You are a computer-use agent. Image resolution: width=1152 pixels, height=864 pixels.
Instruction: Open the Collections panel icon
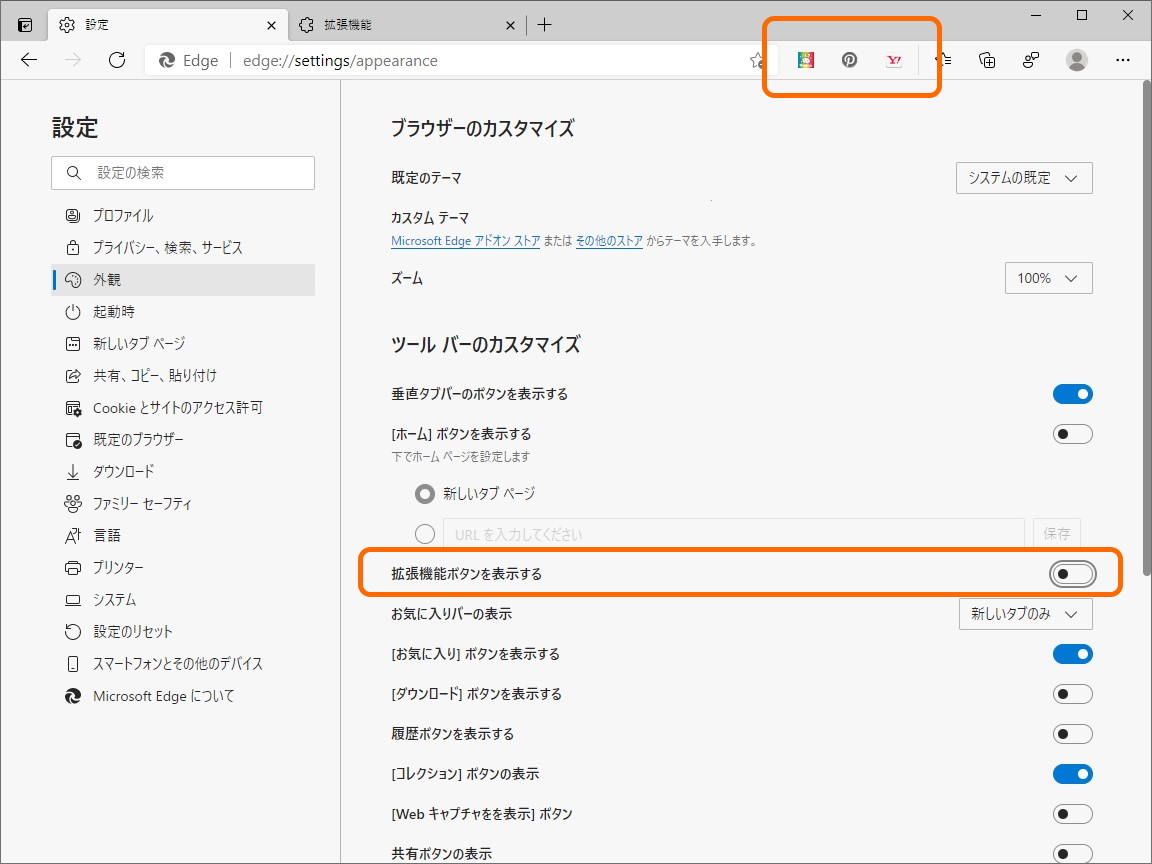[x=987, y=60]
